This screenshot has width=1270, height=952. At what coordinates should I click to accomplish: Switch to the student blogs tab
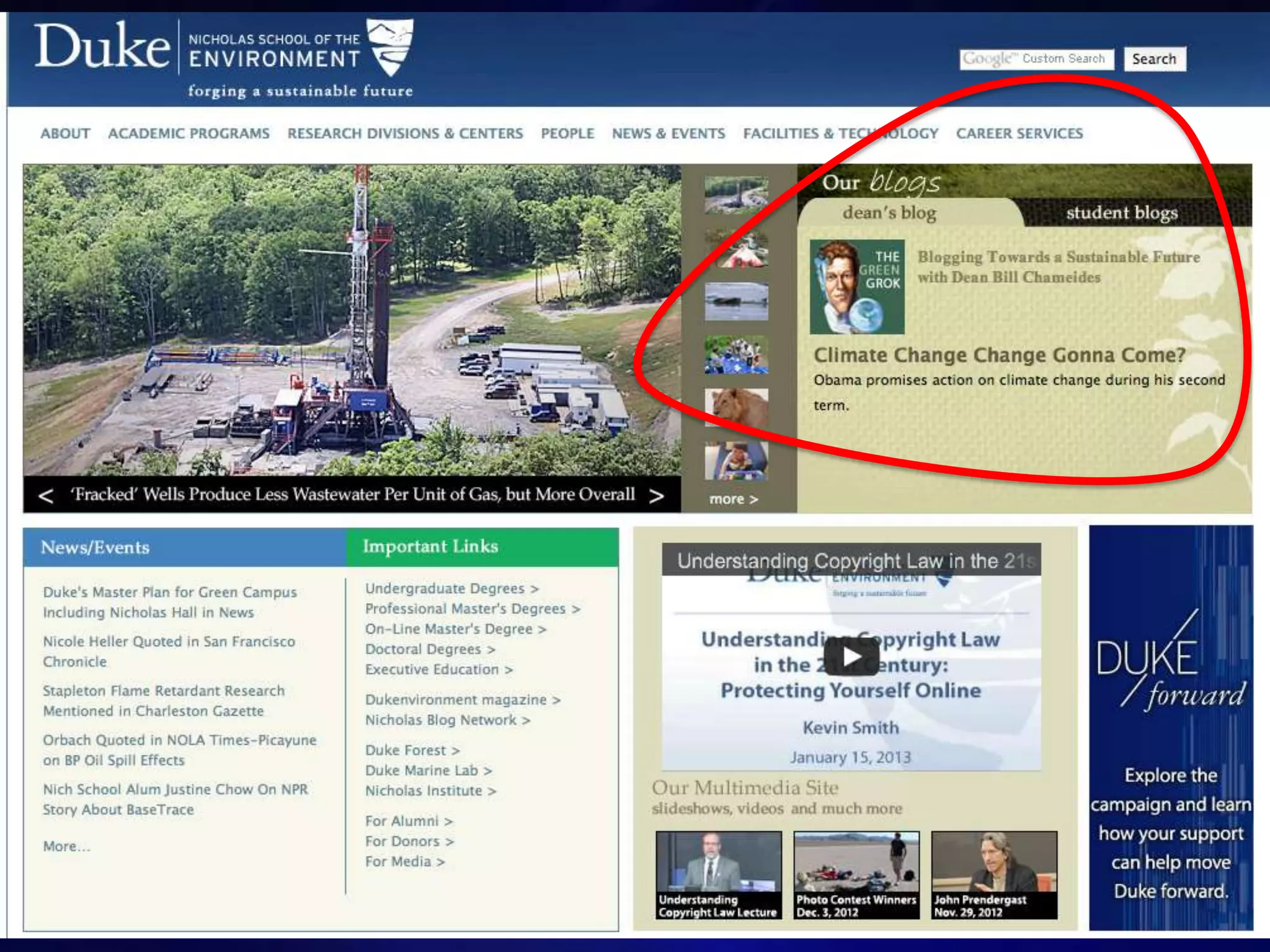[1121, 213]
